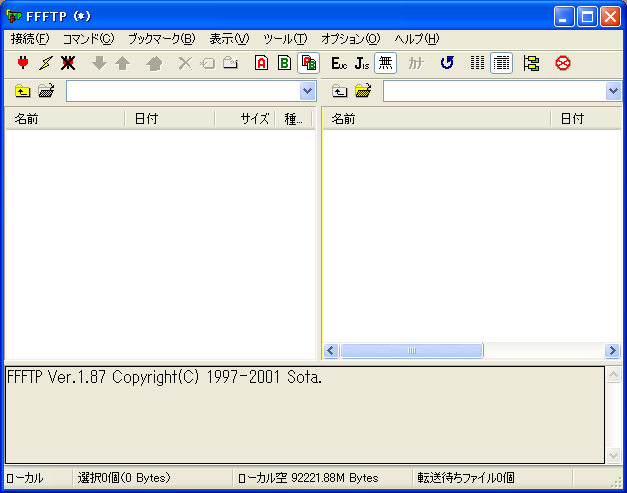This screenshot has height=493, width=627.
Task: Minimize the FFFTP window
Action: 564,17
